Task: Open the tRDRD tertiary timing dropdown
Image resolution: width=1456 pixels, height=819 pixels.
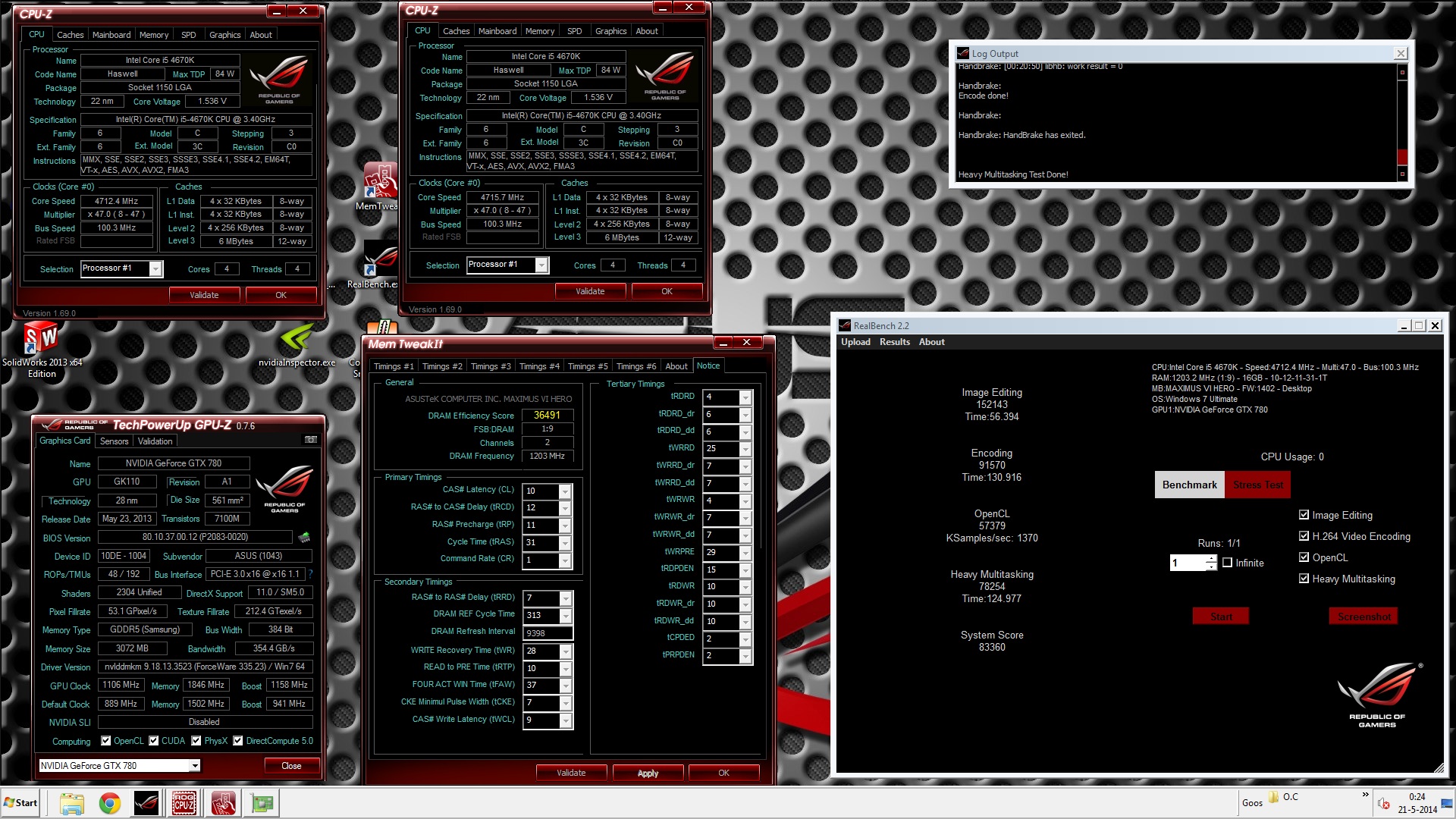Action: tap(745, 397)
